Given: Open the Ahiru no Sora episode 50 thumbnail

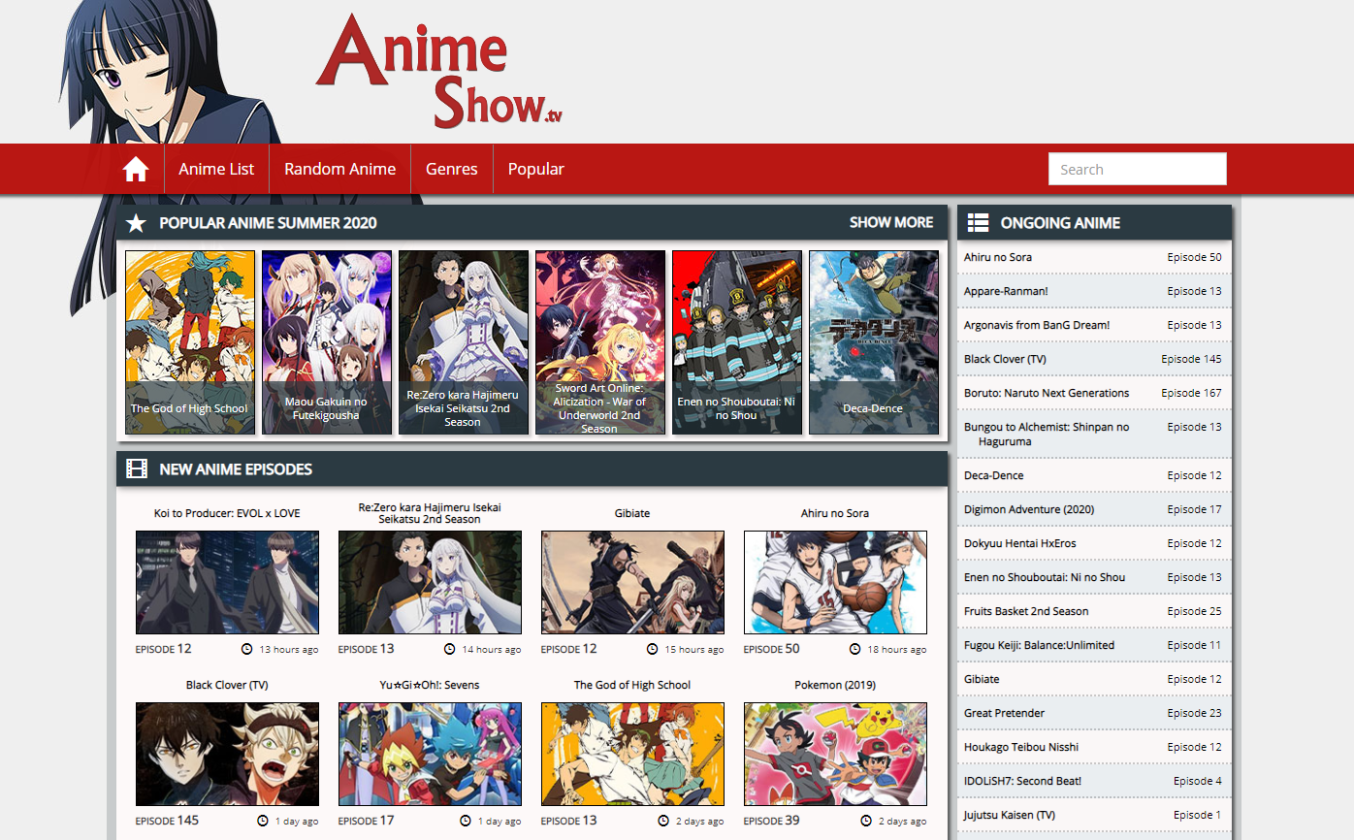Looking at the screenshot, I should [x=835, y=582].
